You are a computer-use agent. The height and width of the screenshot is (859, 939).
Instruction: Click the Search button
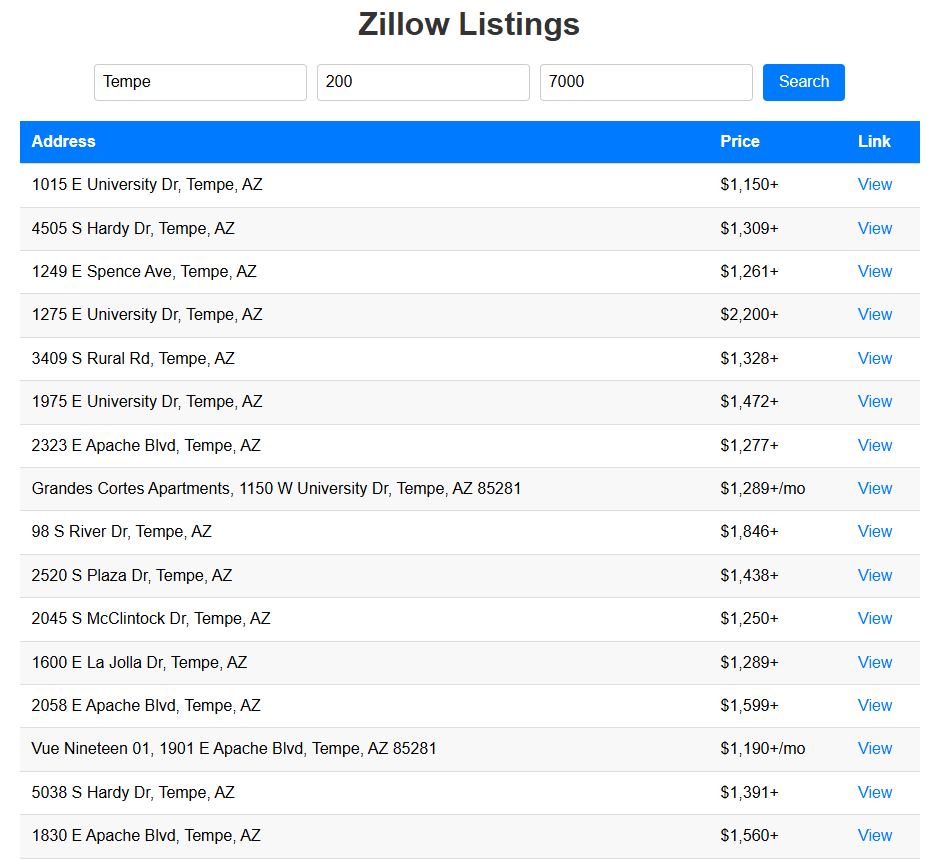[803, 82]
